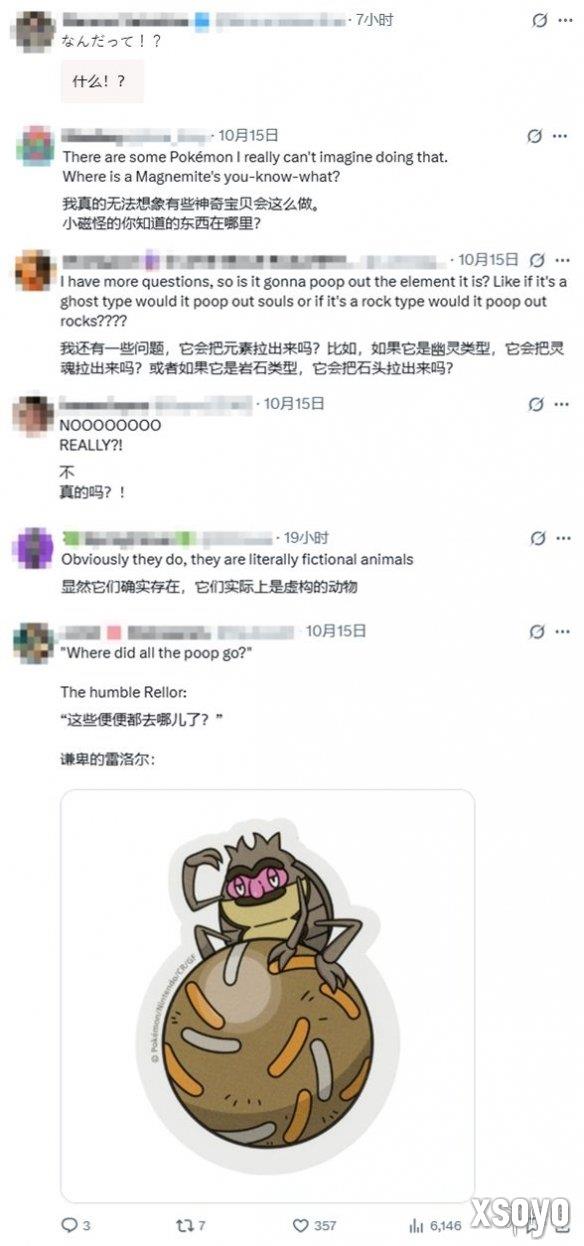The image size is (584, 1246).
Task: Open avatar of the Magnemite commenter
Action: click(x=35, y=146)
